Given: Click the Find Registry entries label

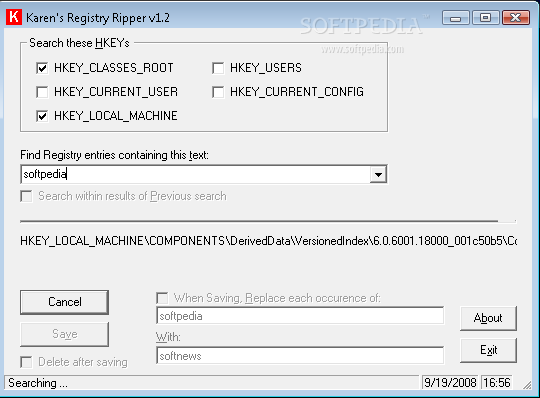Looking at the screenshot, I should pyautogui.click(x=114, y=155).
